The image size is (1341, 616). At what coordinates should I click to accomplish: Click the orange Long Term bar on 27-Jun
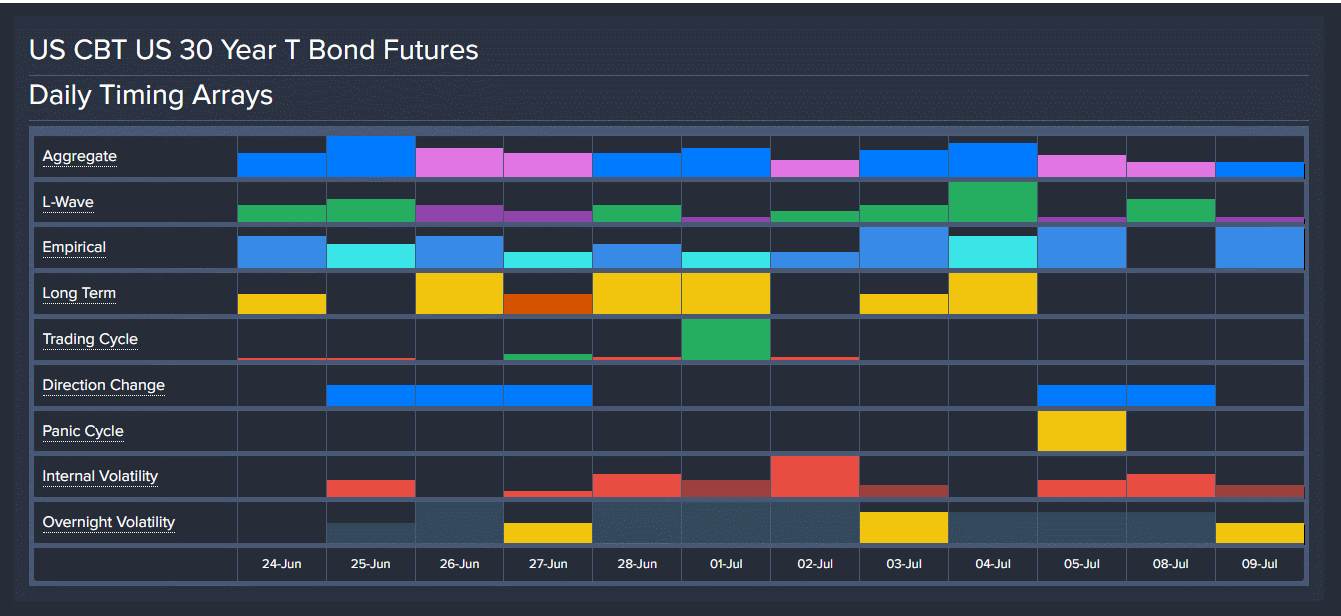(x=548, y=304)
